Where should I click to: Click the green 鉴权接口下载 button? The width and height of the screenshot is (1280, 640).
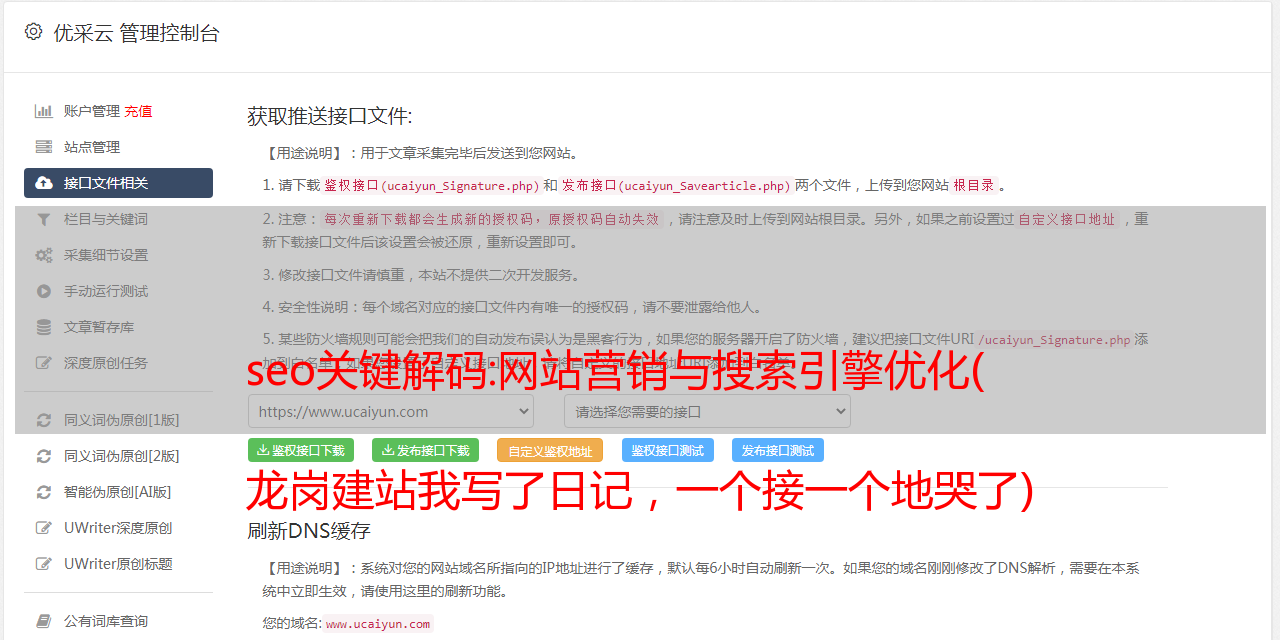(x=301, y=450)
